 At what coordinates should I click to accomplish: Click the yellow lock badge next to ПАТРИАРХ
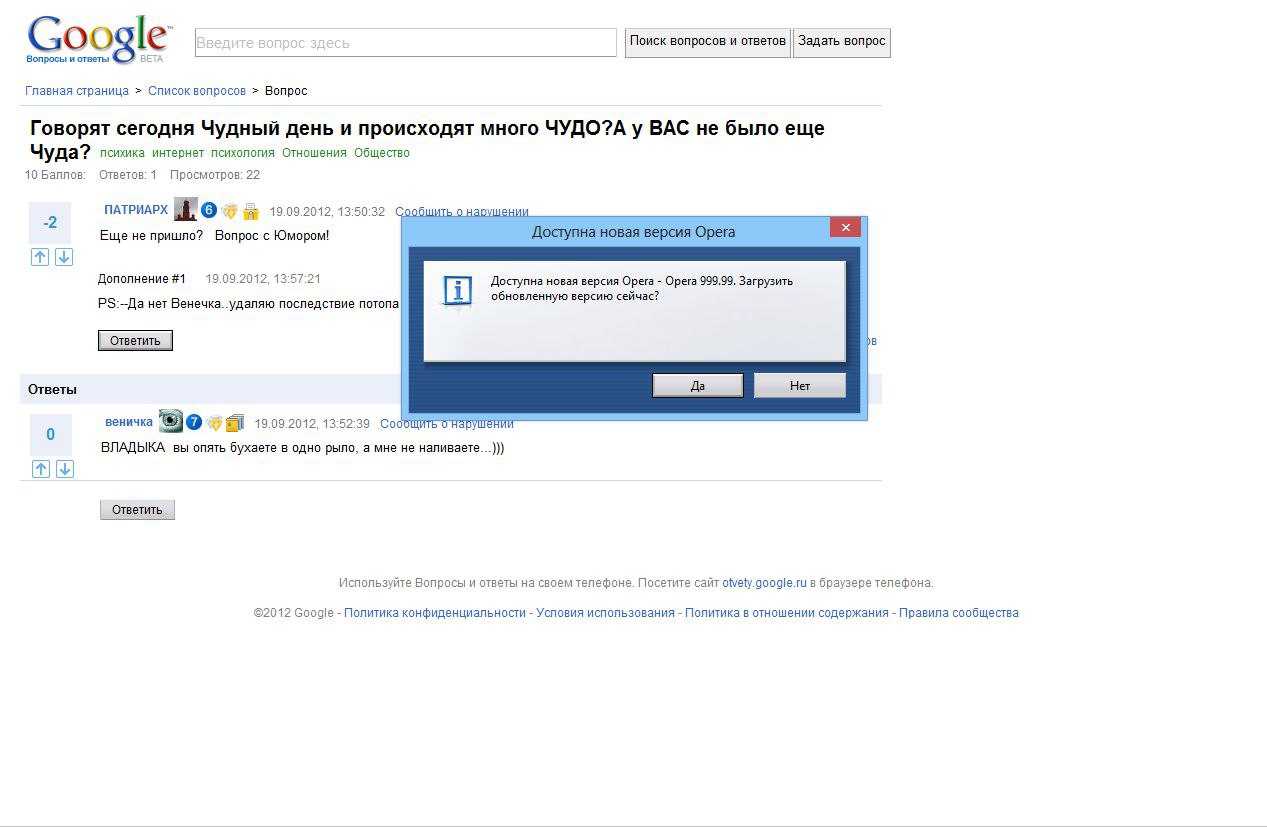[x=250, y=211]
